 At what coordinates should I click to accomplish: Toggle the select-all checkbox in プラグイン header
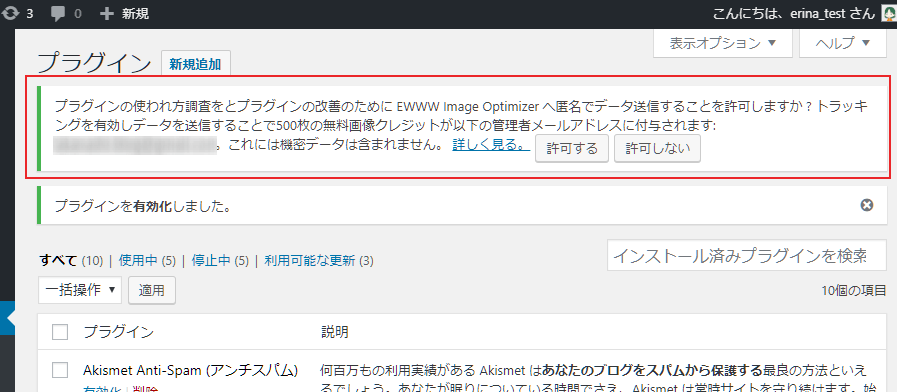[x=60, y=332]
